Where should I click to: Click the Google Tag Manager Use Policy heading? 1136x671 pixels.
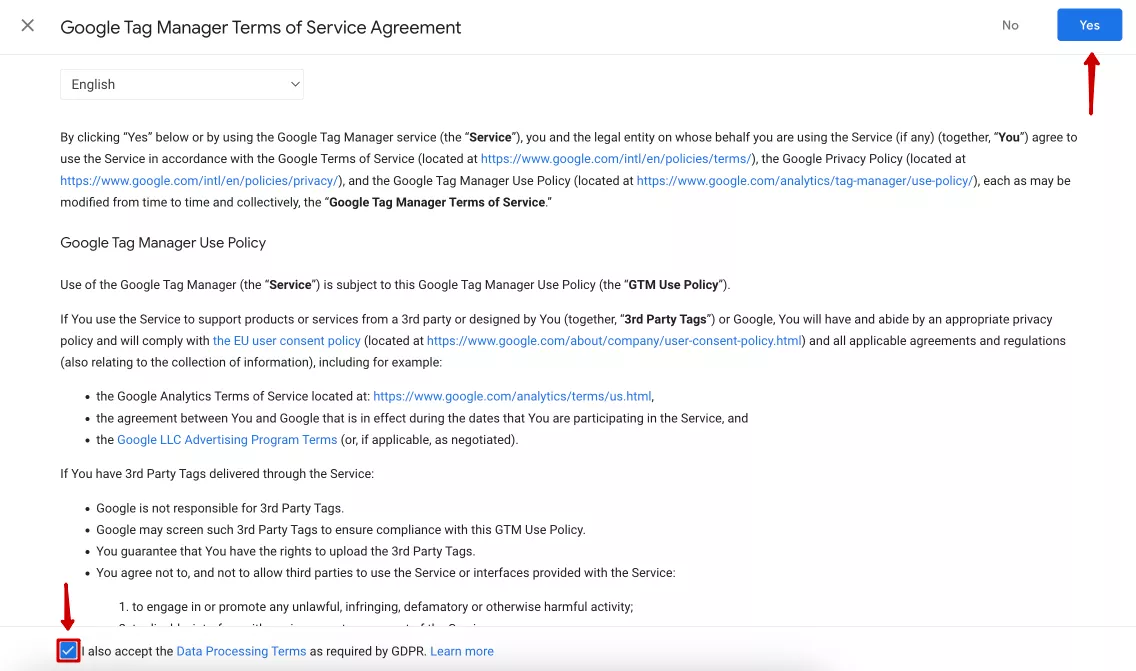point(163,243)
